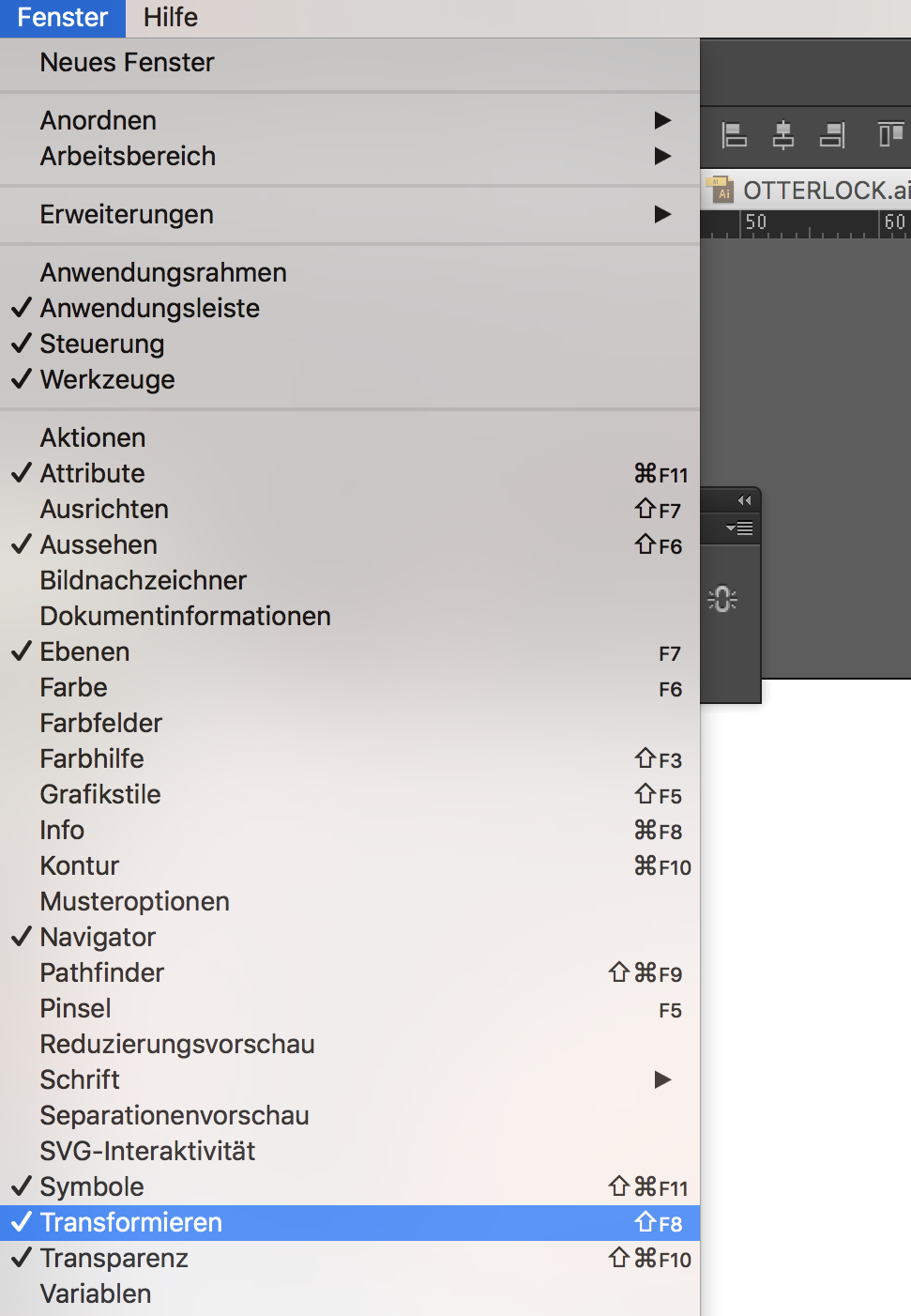Open the Hilfe menu
911x1316 pixels.
(171, 18)
